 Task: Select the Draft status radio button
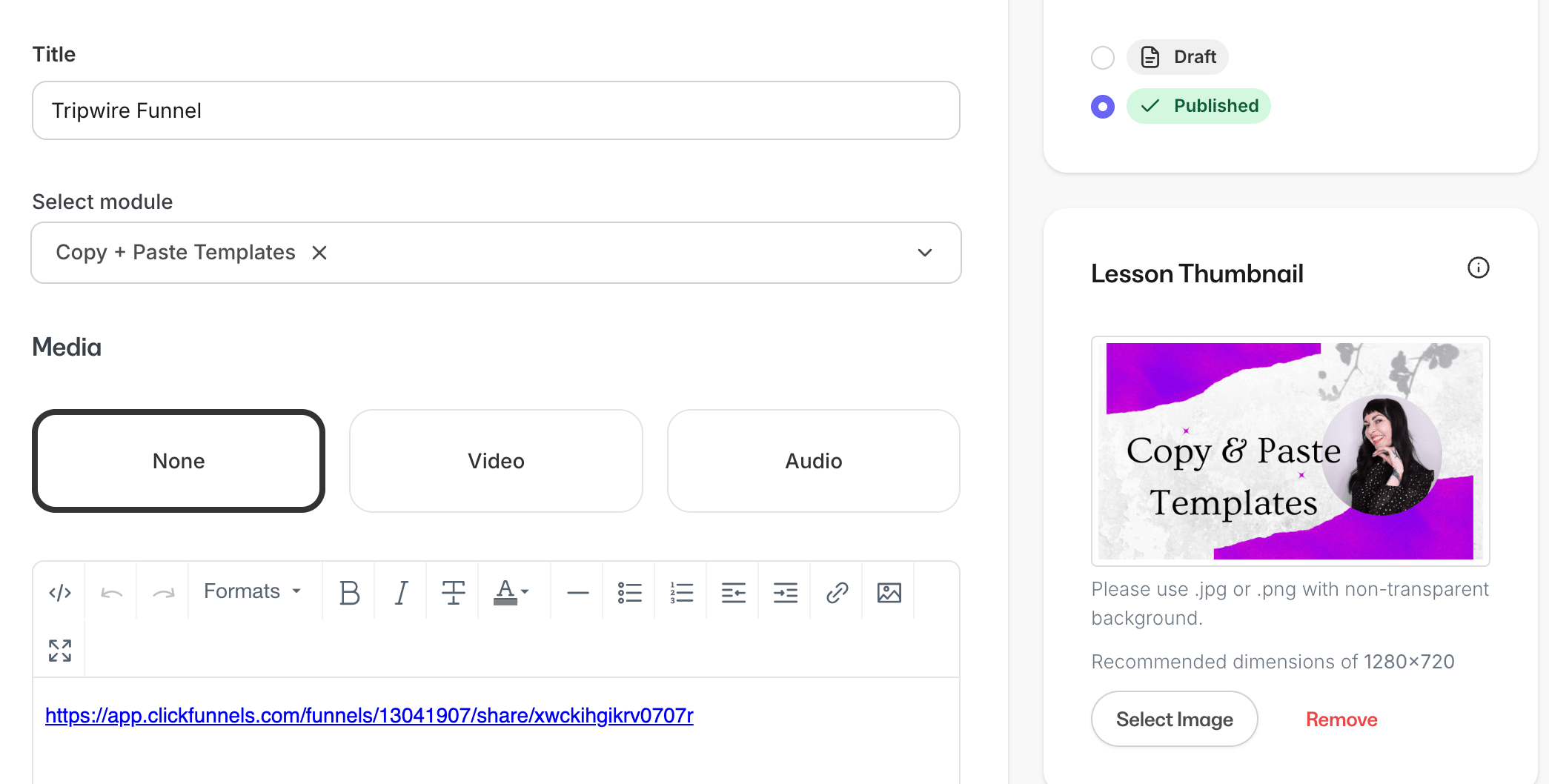[1103, 57]
